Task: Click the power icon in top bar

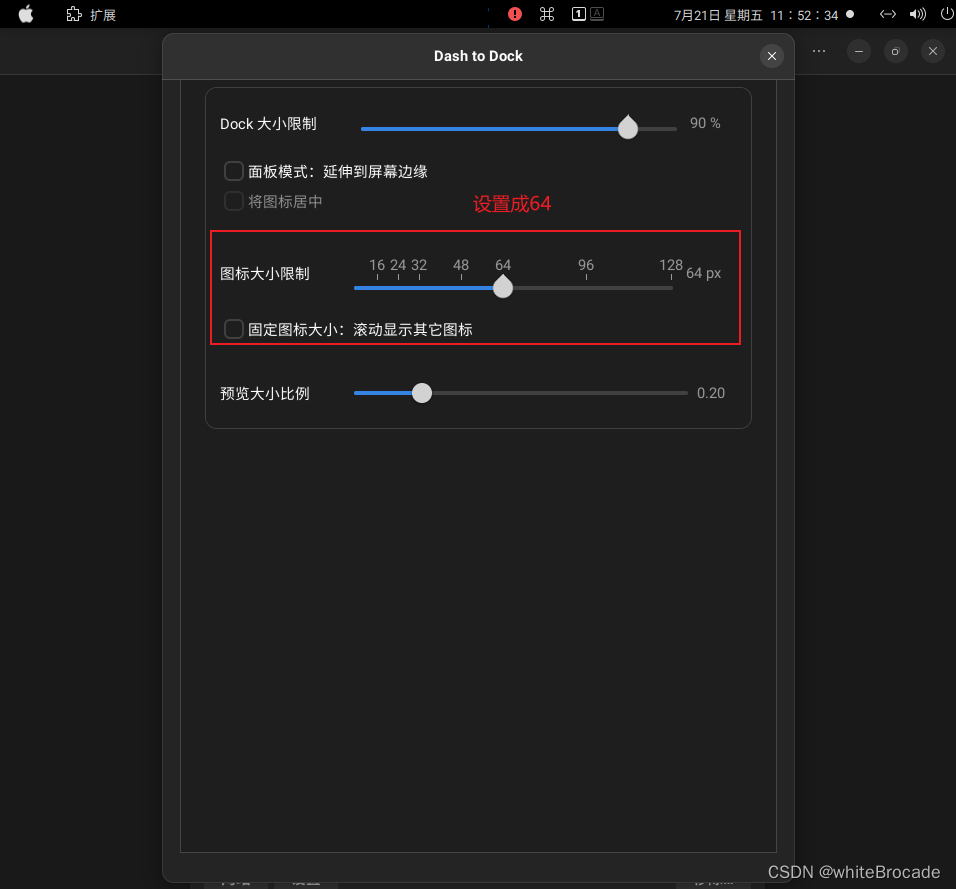Action: pyautogui.click(x=947, y=14)
